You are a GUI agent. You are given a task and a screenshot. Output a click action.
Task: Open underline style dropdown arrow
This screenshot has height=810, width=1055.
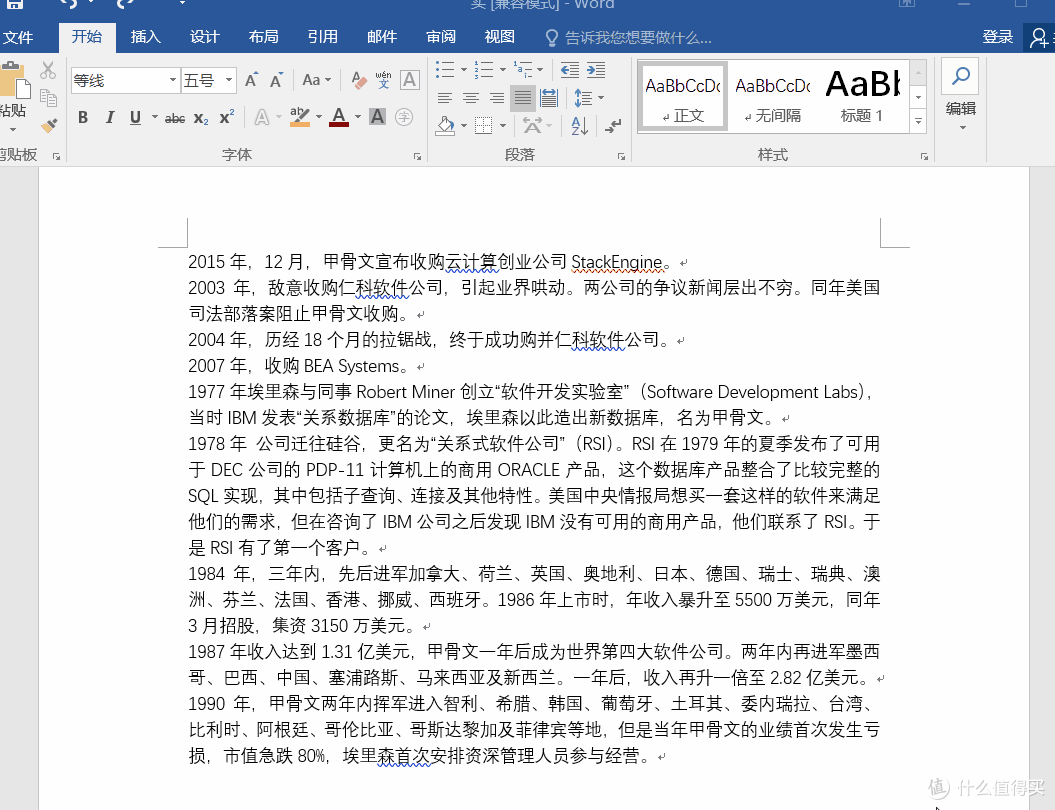tap(155, 117)
